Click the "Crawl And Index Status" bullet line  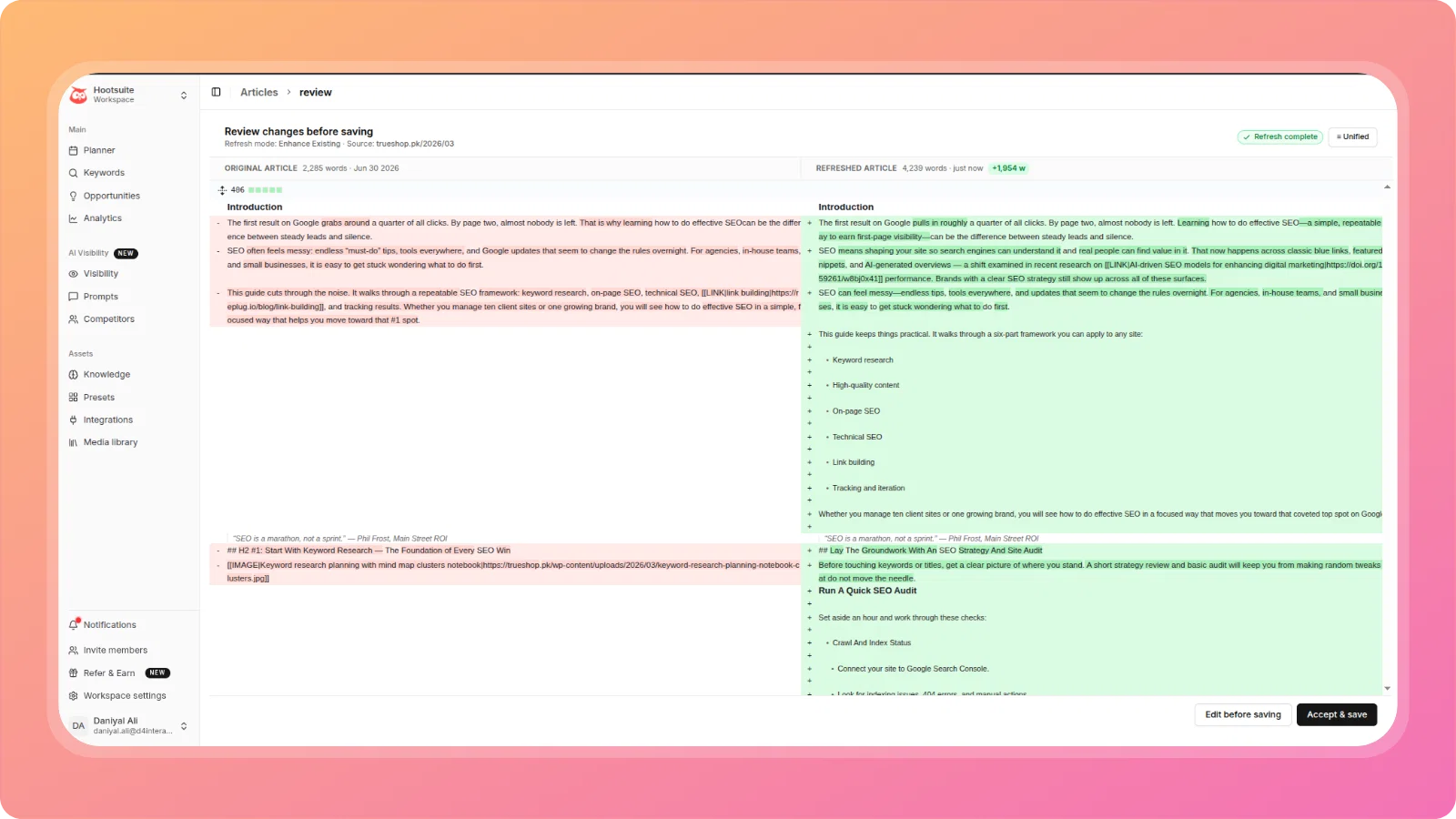[872, 643]
